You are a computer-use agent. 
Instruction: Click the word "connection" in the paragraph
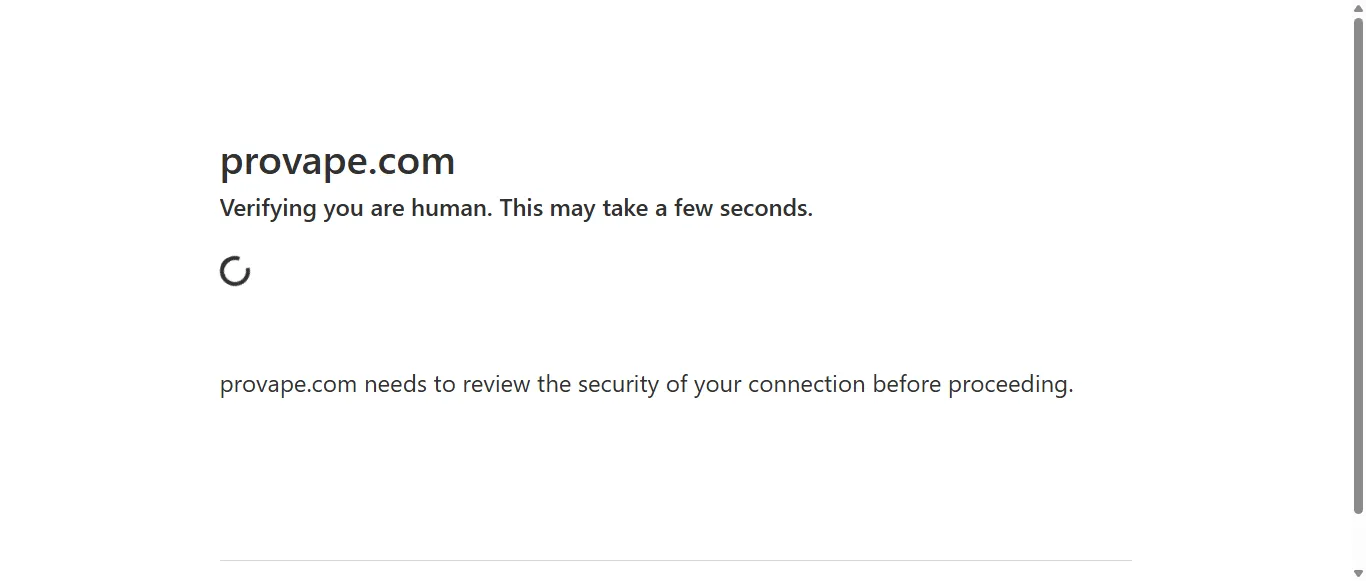pyautogui.click(x=806, y=385)
